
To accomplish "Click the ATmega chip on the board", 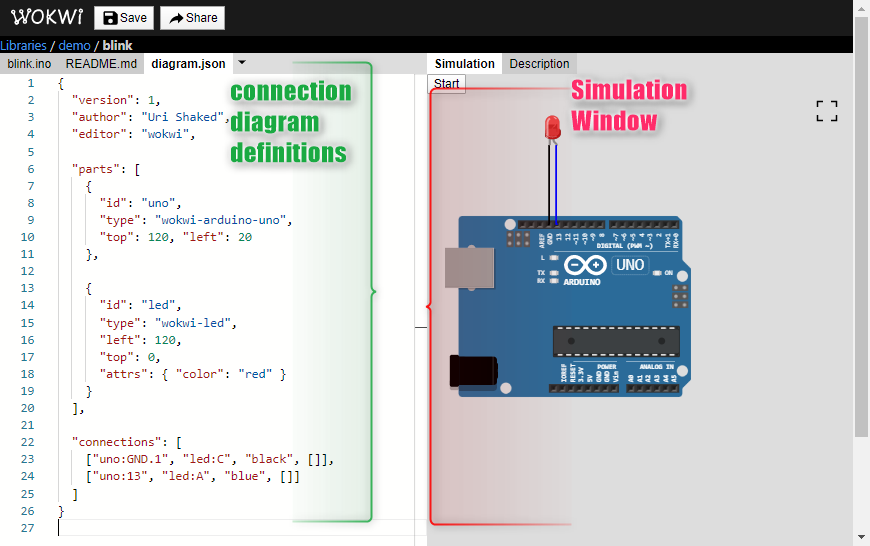I will pos(616,341).
